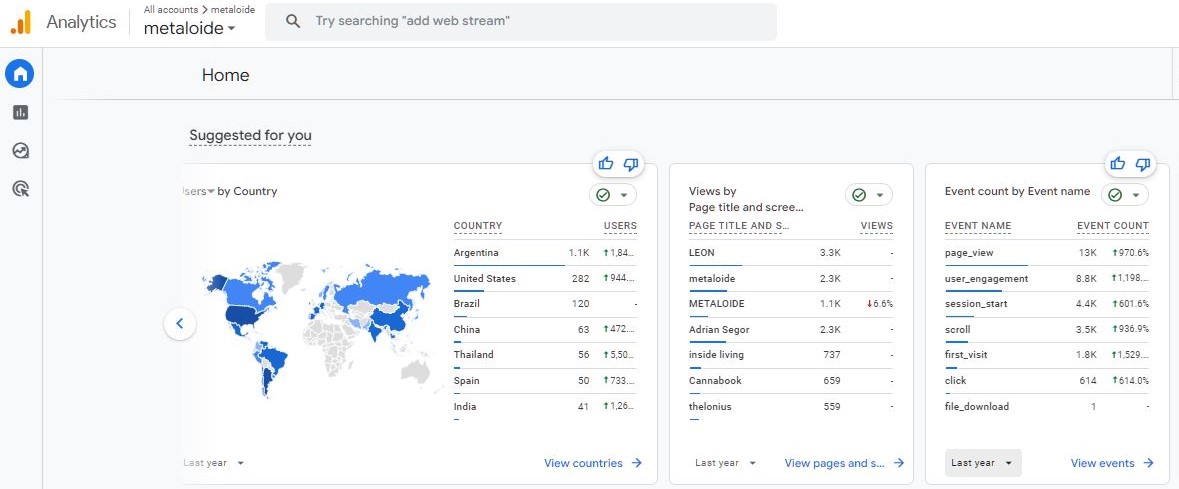The height and width of the screenshot is (489, 1179).
Task: Open the Reports bar-chart icon
Action: [x=20, y=112]
